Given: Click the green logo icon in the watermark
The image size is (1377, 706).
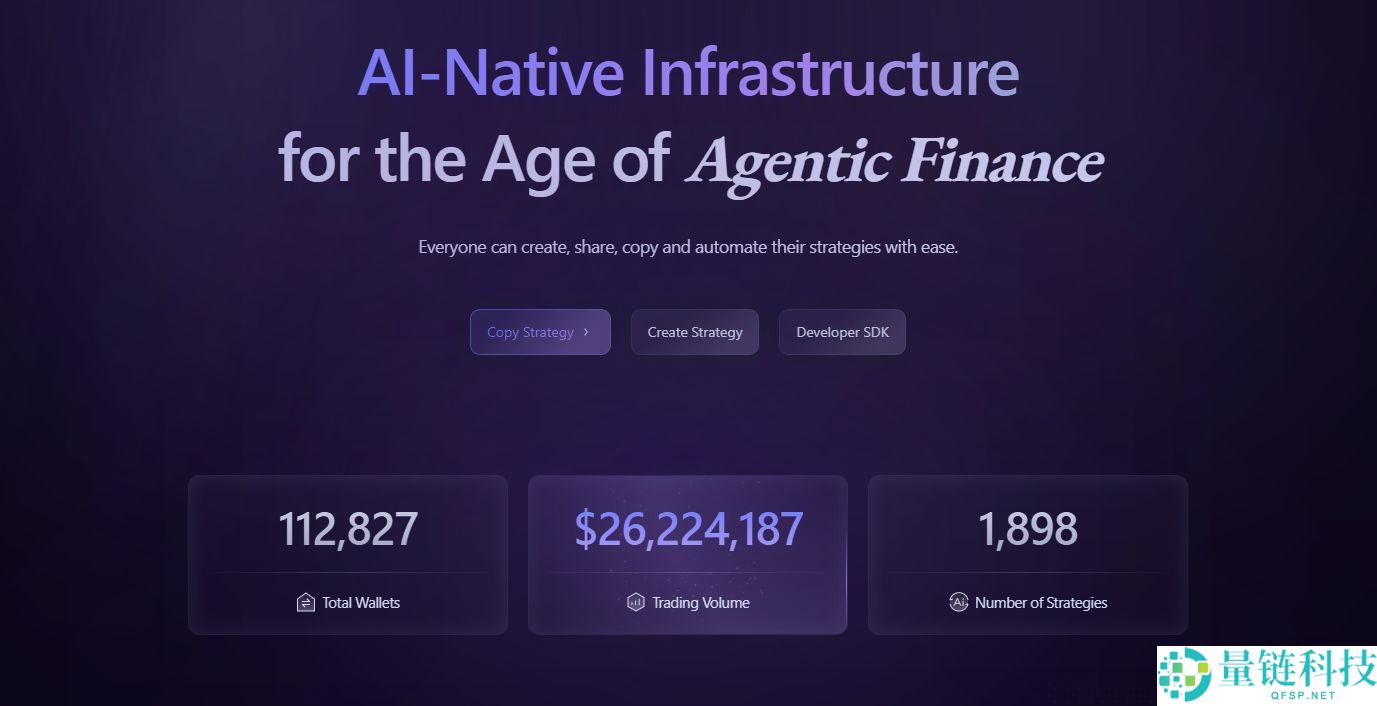Looking at the screenshot, I should 1185,675.
